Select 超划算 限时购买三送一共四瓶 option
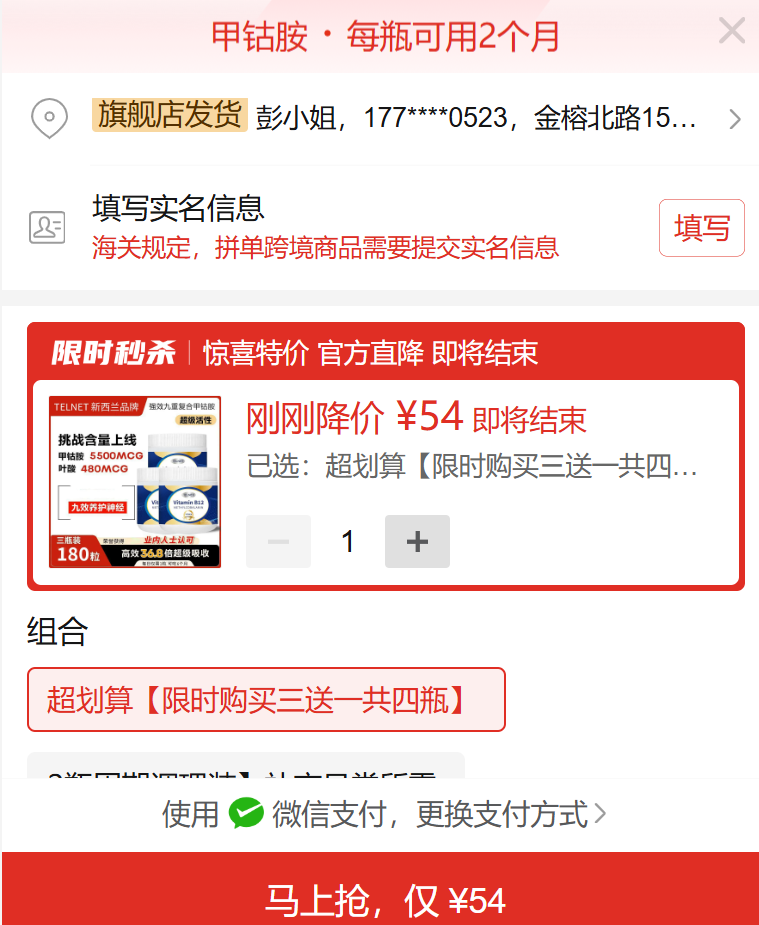The width and height of the screenshot is (759, 925). tap(266, 700)
